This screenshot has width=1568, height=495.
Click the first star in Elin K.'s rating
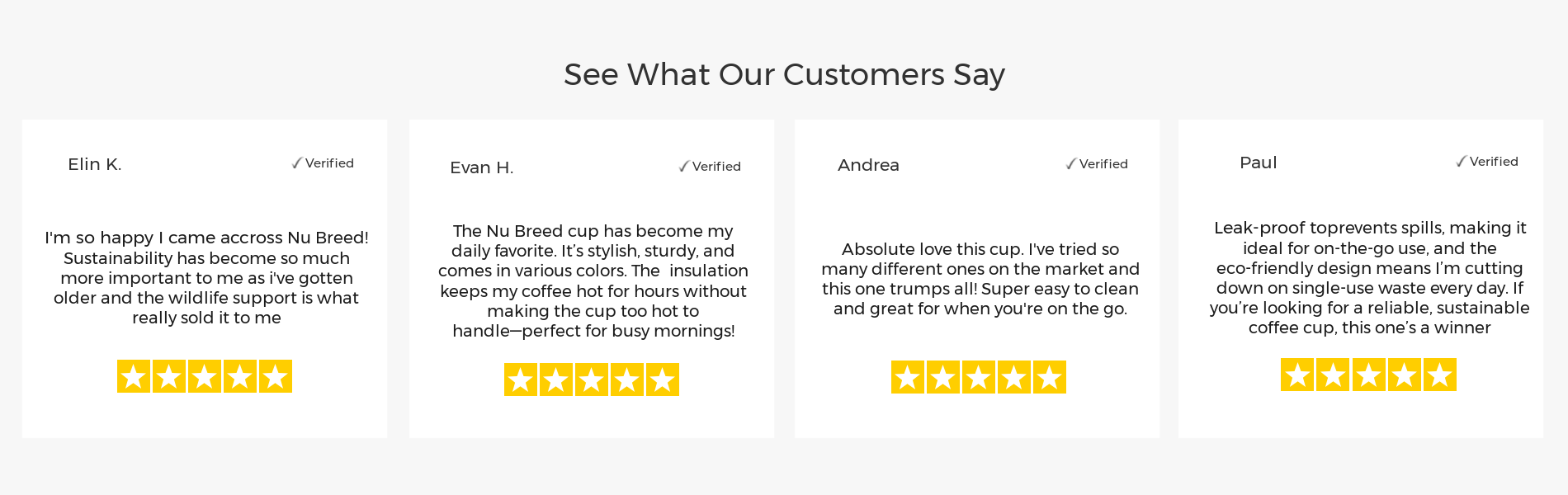pos(134,377)
